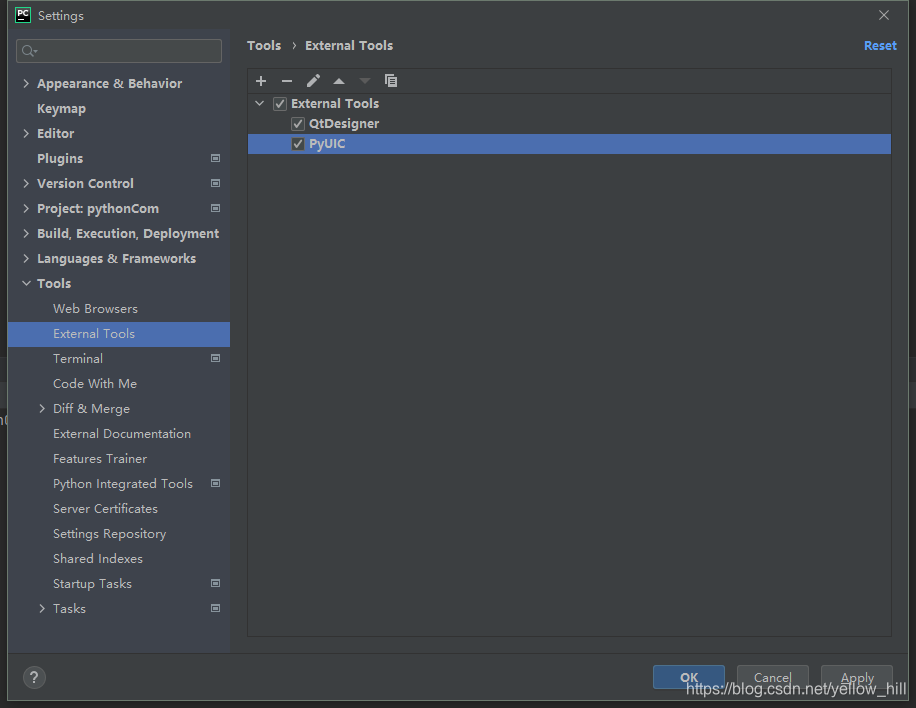Open Shared Indexes settings

coord(98,559)
